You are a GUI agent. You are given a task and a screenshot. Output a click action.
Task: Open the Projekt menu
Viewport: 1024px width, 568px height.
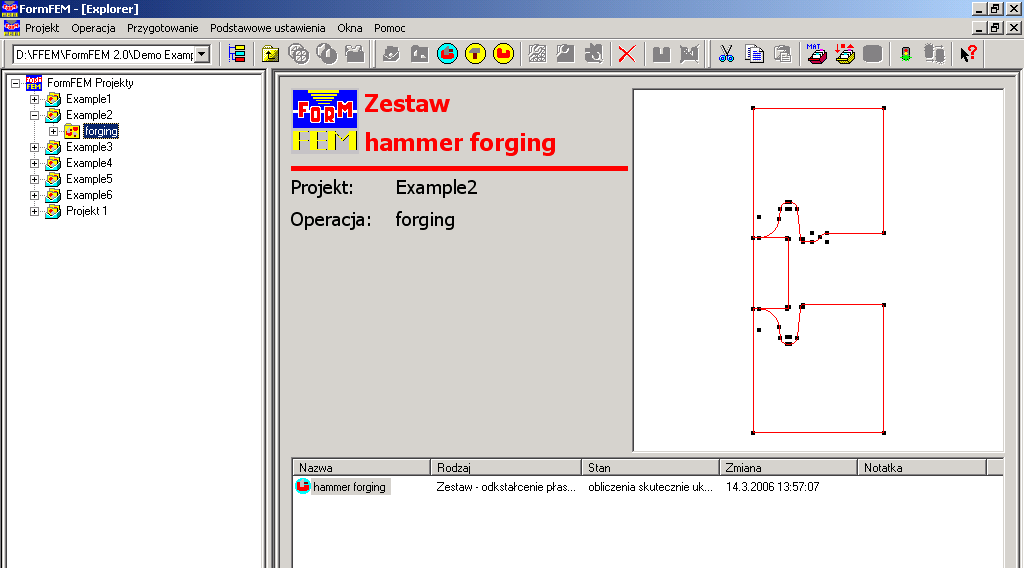point(42,28)
